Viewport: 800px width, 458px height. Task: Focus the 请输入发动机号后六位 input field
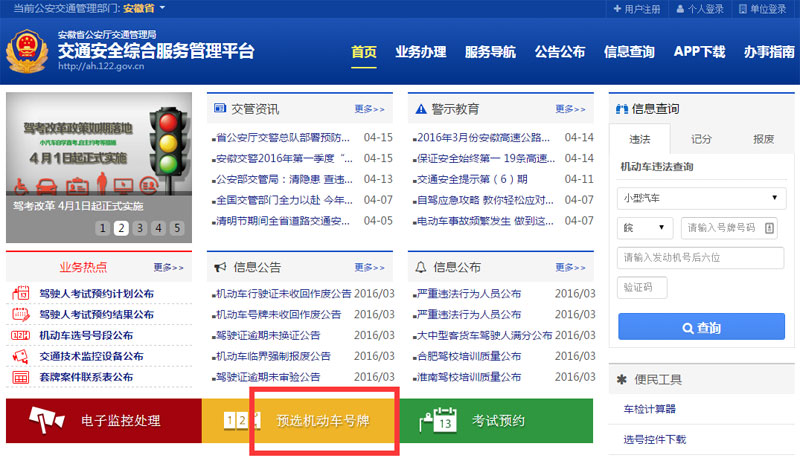[x=701, y=258]
